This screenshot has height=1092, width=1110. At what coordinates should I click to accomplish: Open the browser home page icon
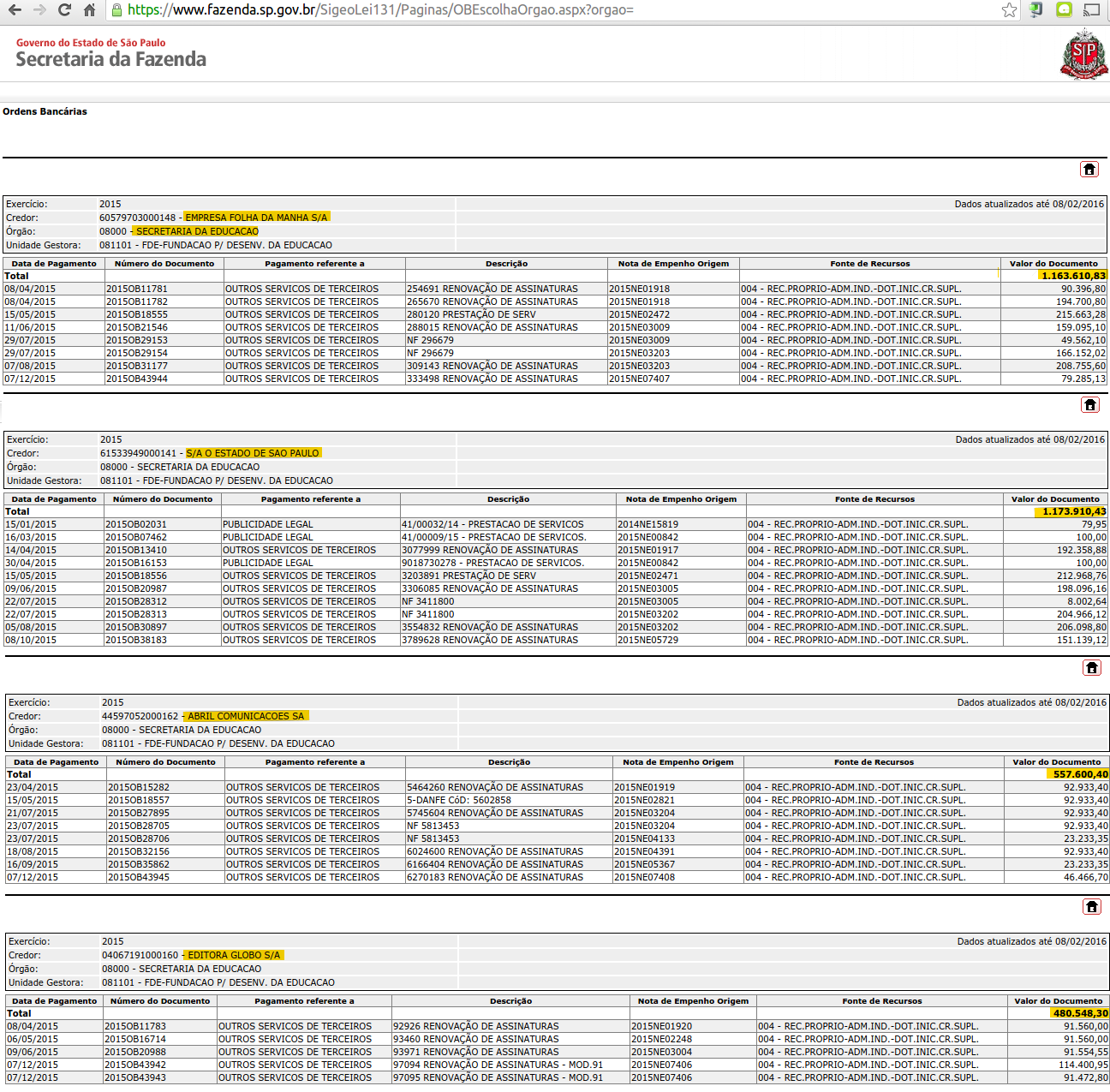coord(89,10)
